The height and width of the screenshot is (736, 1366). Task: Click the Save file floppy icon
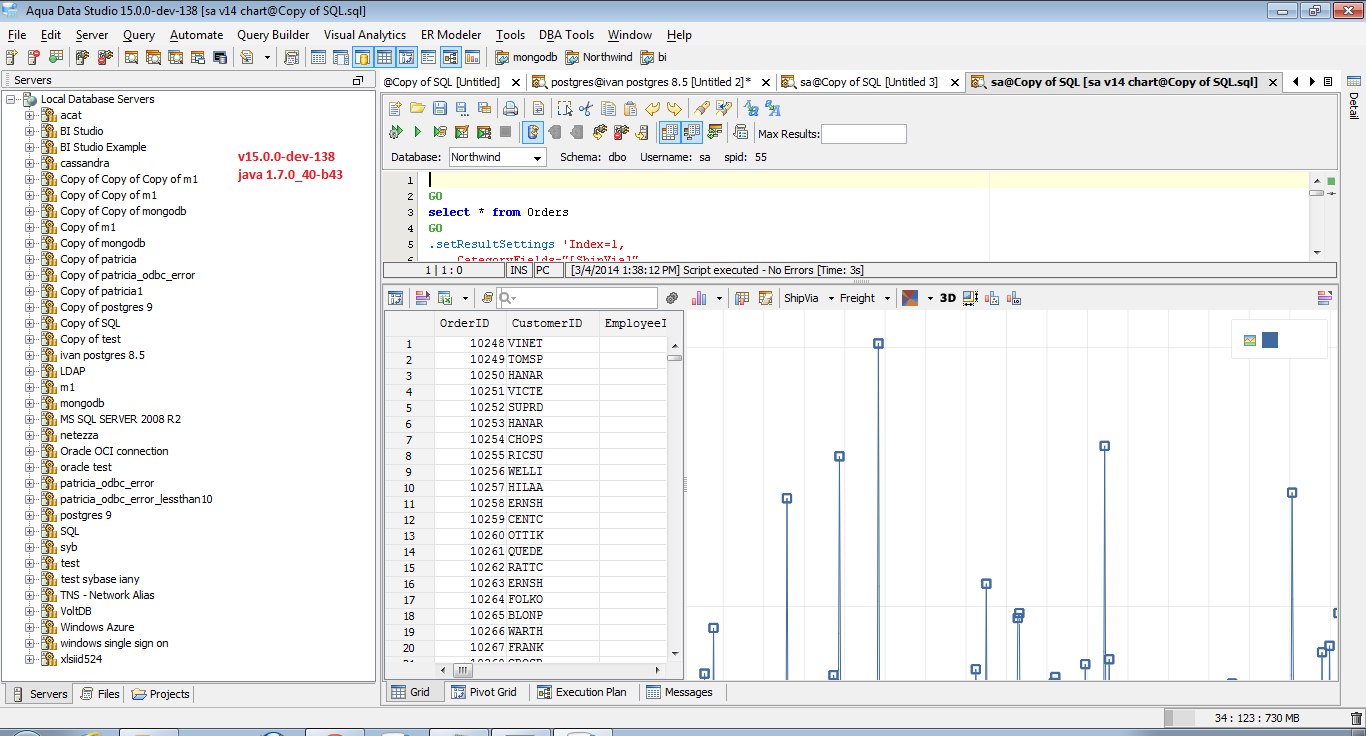click(x=440, y=108)
